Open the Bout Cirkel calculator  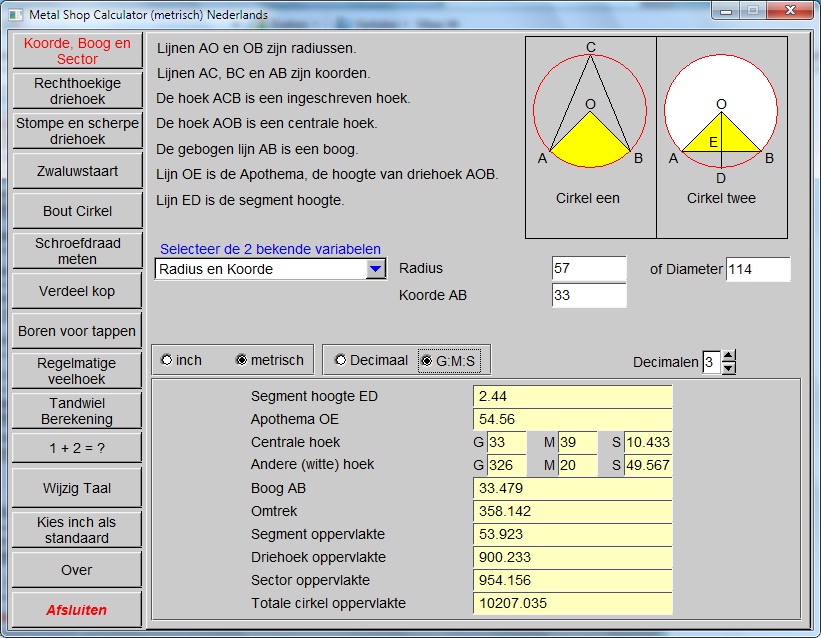tap(77, 211)
